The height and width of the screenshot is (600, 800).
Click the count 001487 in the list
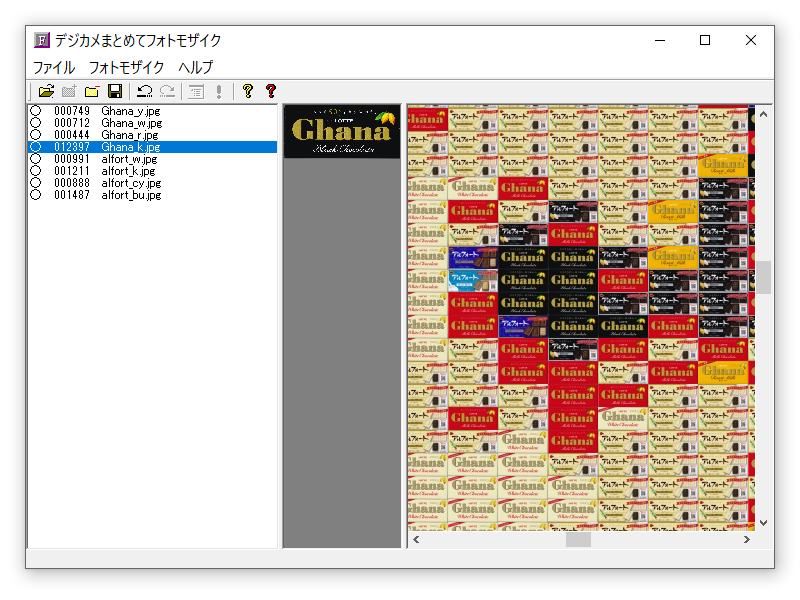72,195
